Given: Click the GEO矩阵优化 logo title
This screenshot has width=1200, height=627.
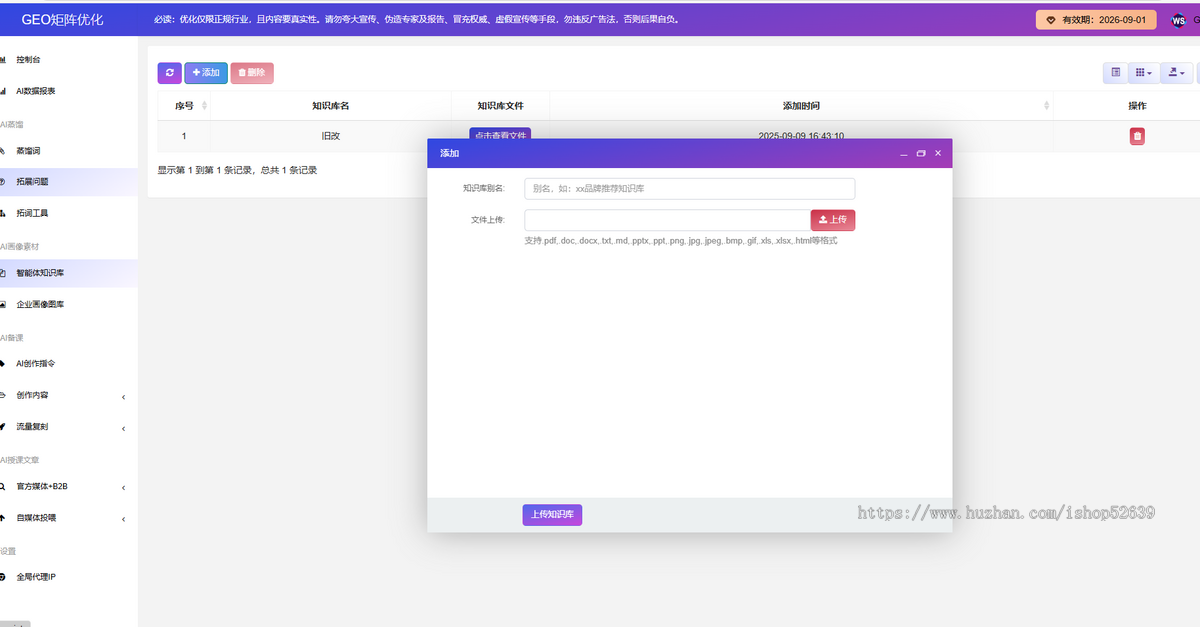Looking at the screenshot, I should pos(62,20).
